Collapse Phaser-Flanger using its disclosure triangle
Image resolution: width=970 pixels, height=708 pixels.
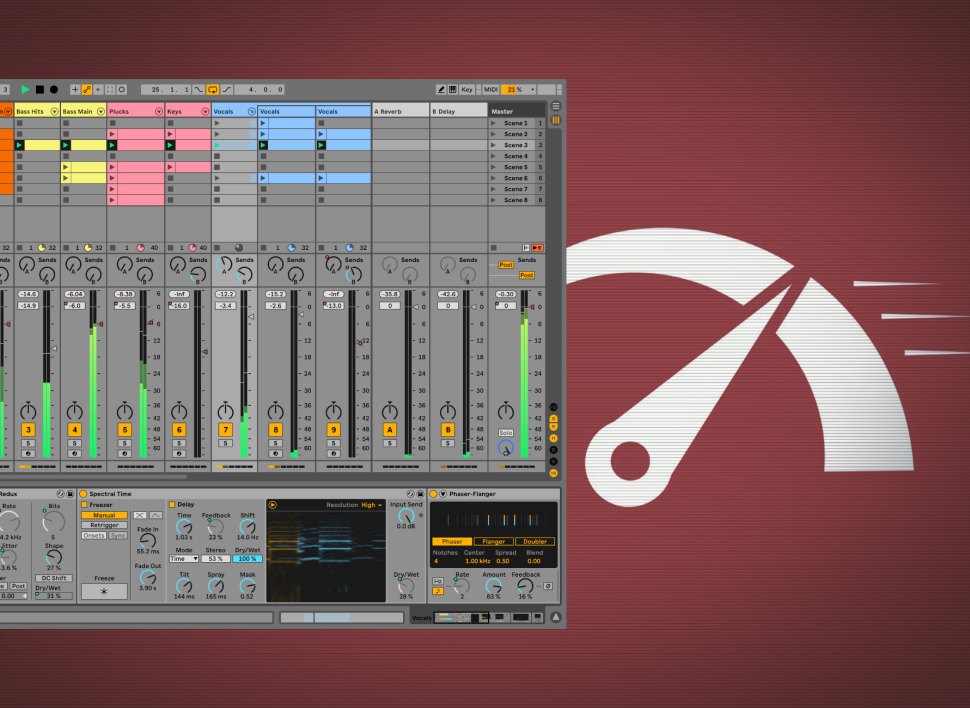tap(443, 494)
